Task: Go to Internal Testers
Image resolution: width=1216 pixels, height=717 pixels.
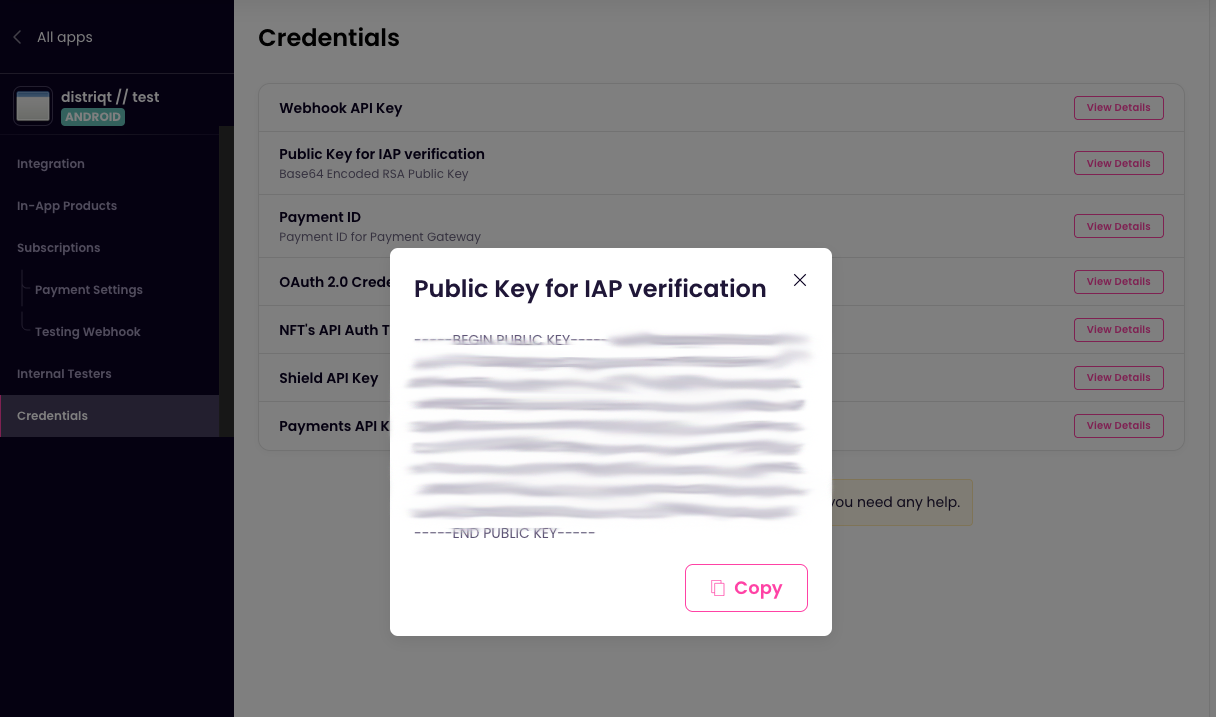Action: click(x=64, y=374)
